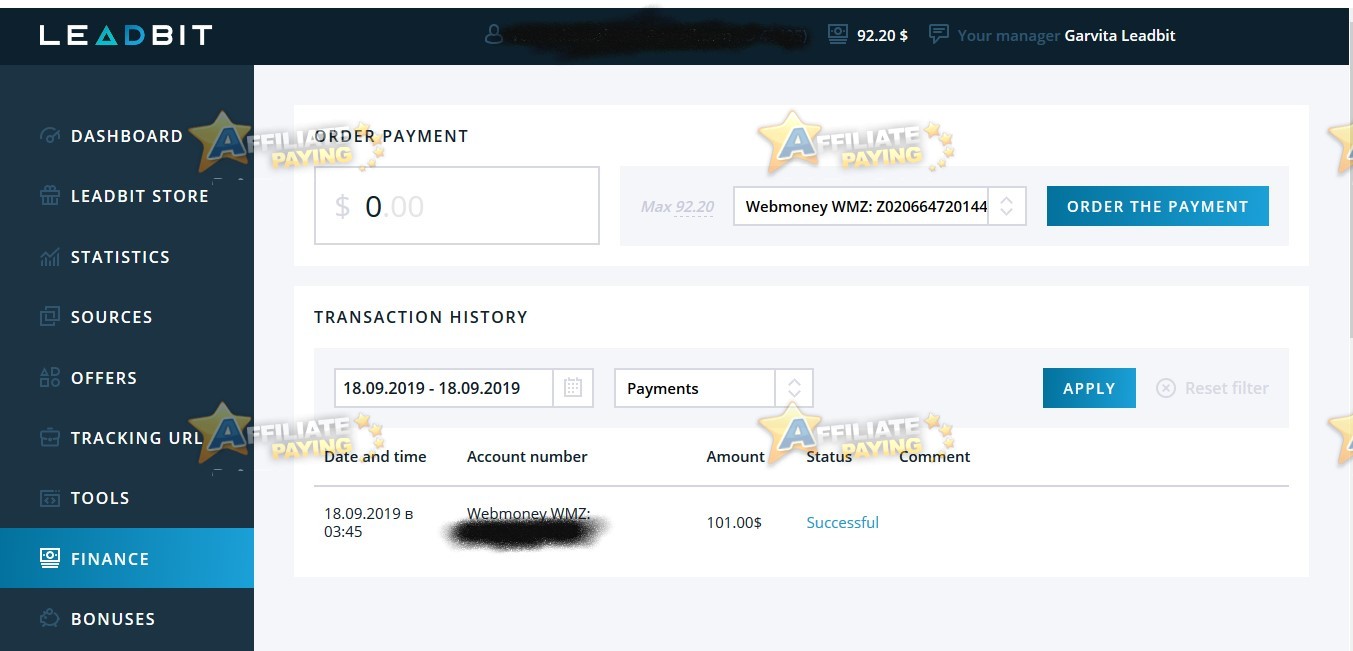Viewport: 1353px width, 651px height.
Task: Click the Account number column header
Action: click(x=527, y=456)
